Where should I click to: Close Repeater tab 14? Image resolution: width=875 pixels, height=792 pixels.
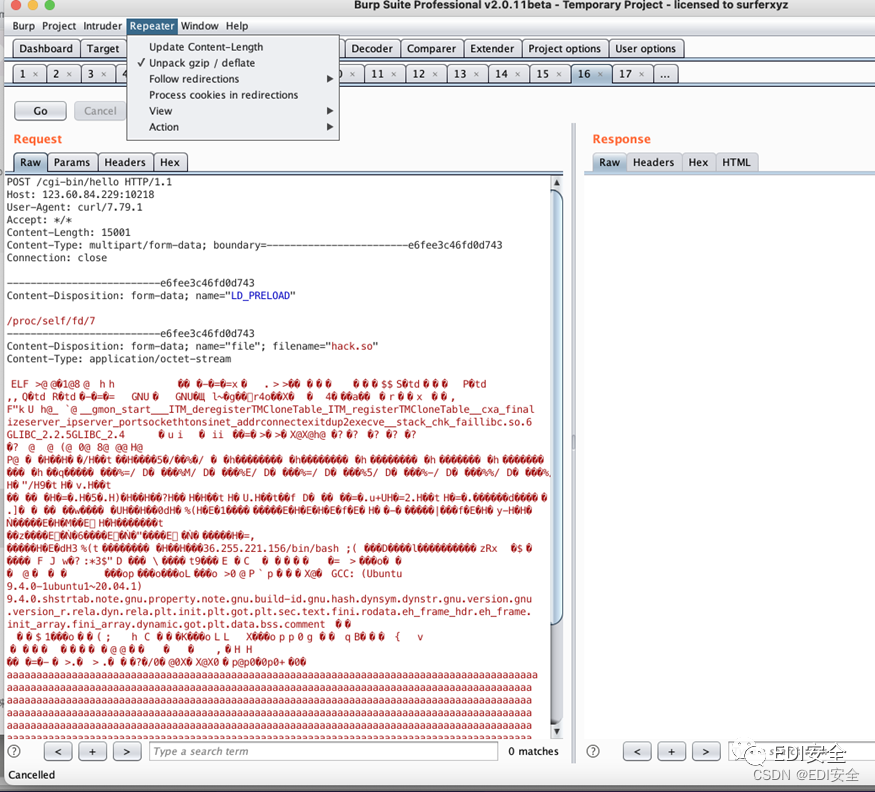(x=518, y=74)
